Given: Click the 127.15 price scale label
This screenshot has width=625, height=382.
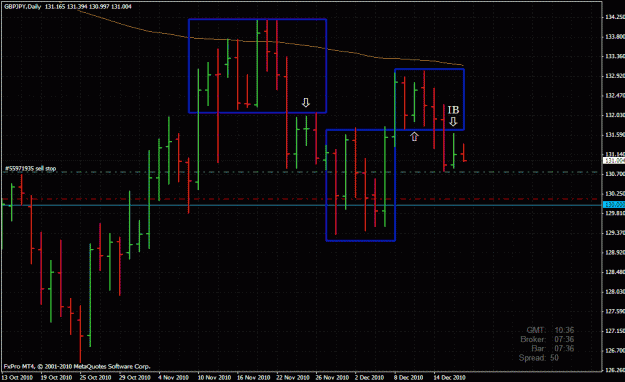Looking at the screenshot, I should pyautogui.click(x=615, y=331).
